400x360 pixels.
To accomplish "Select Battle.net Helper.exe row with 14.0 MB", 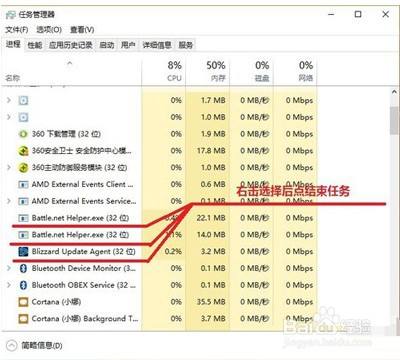I will click(80, 235).
